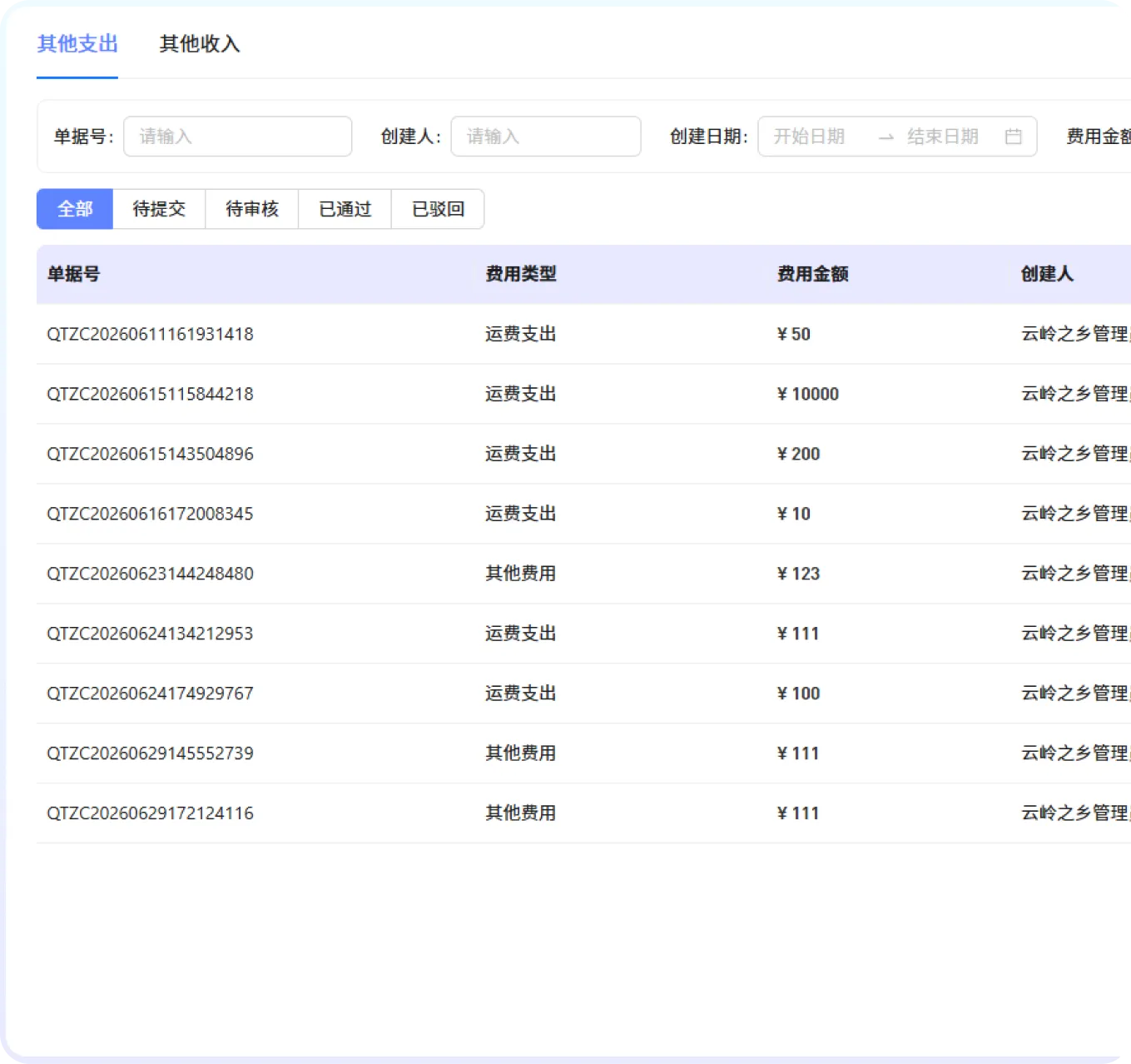Click the ¥ 10000 amount cell

[x=807, y=394]
